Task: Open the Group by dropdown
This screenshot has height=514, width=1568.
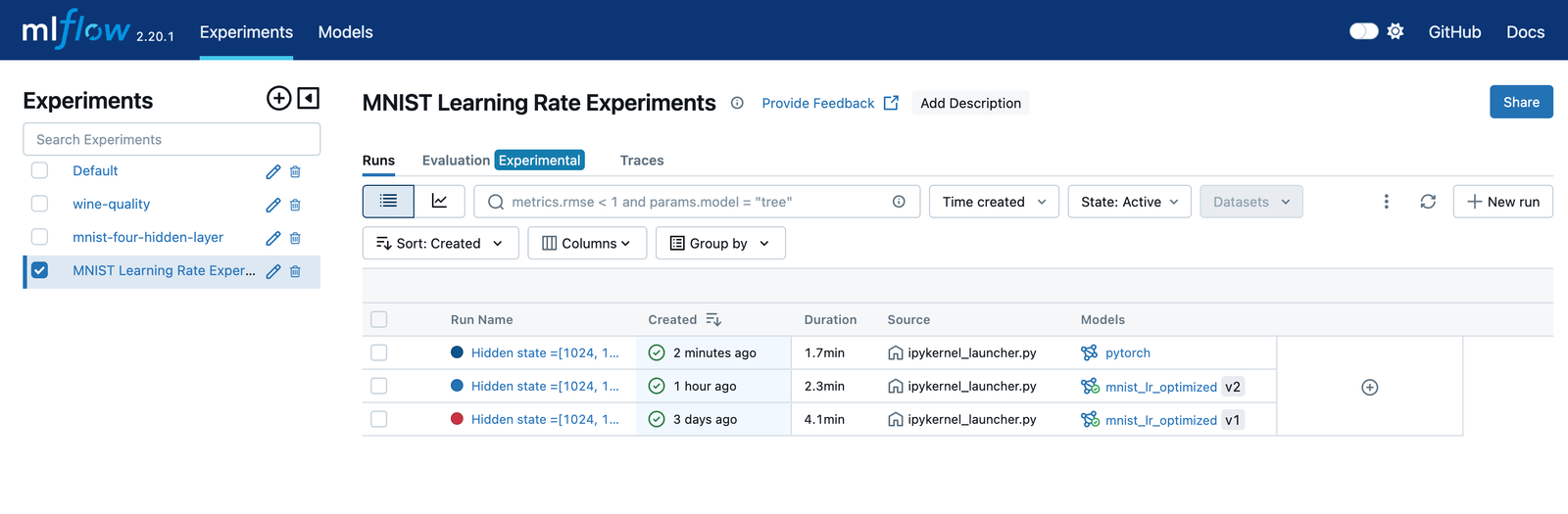Action: (720, 244)
